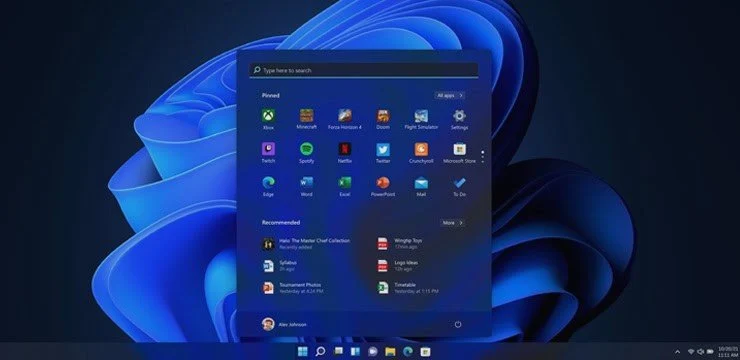
Task: Click the pinned apps page dots
Action: (x=482, y=157)
